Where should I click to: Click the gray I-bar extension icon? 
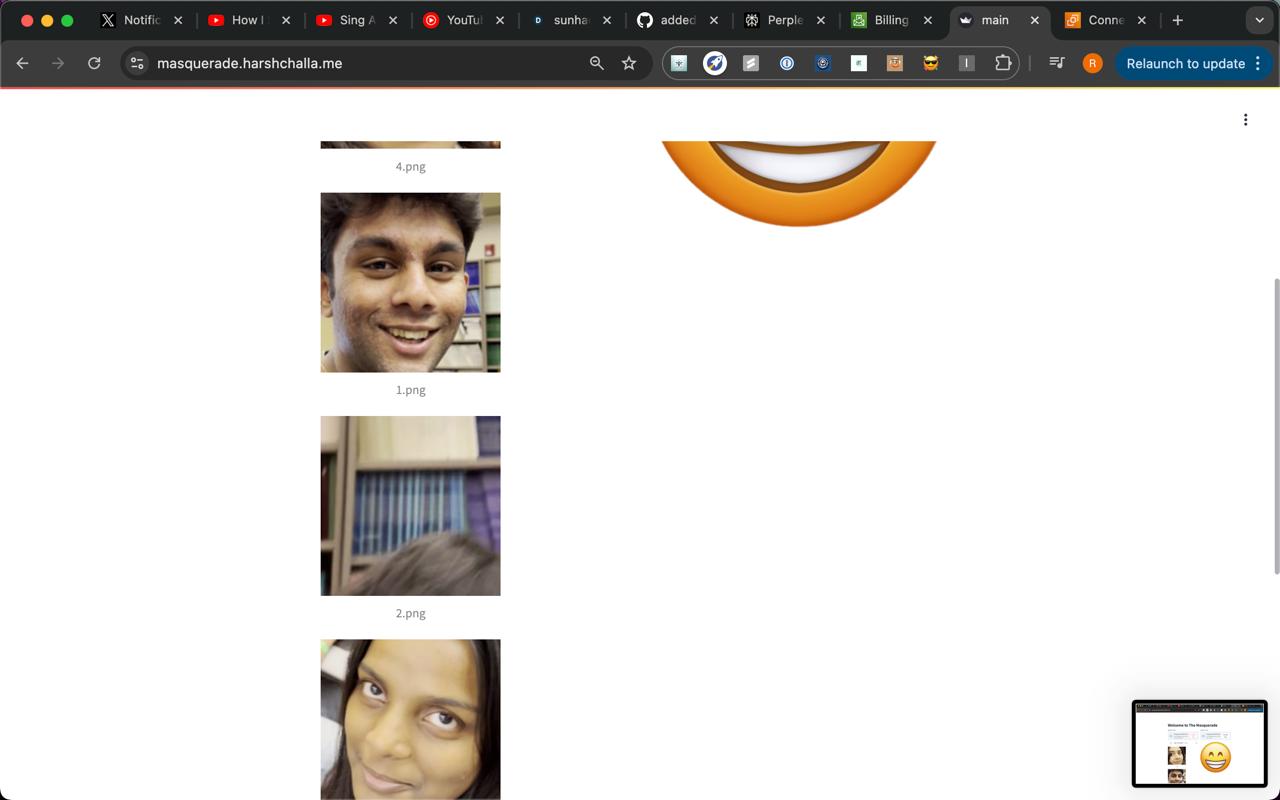[967, 63]
